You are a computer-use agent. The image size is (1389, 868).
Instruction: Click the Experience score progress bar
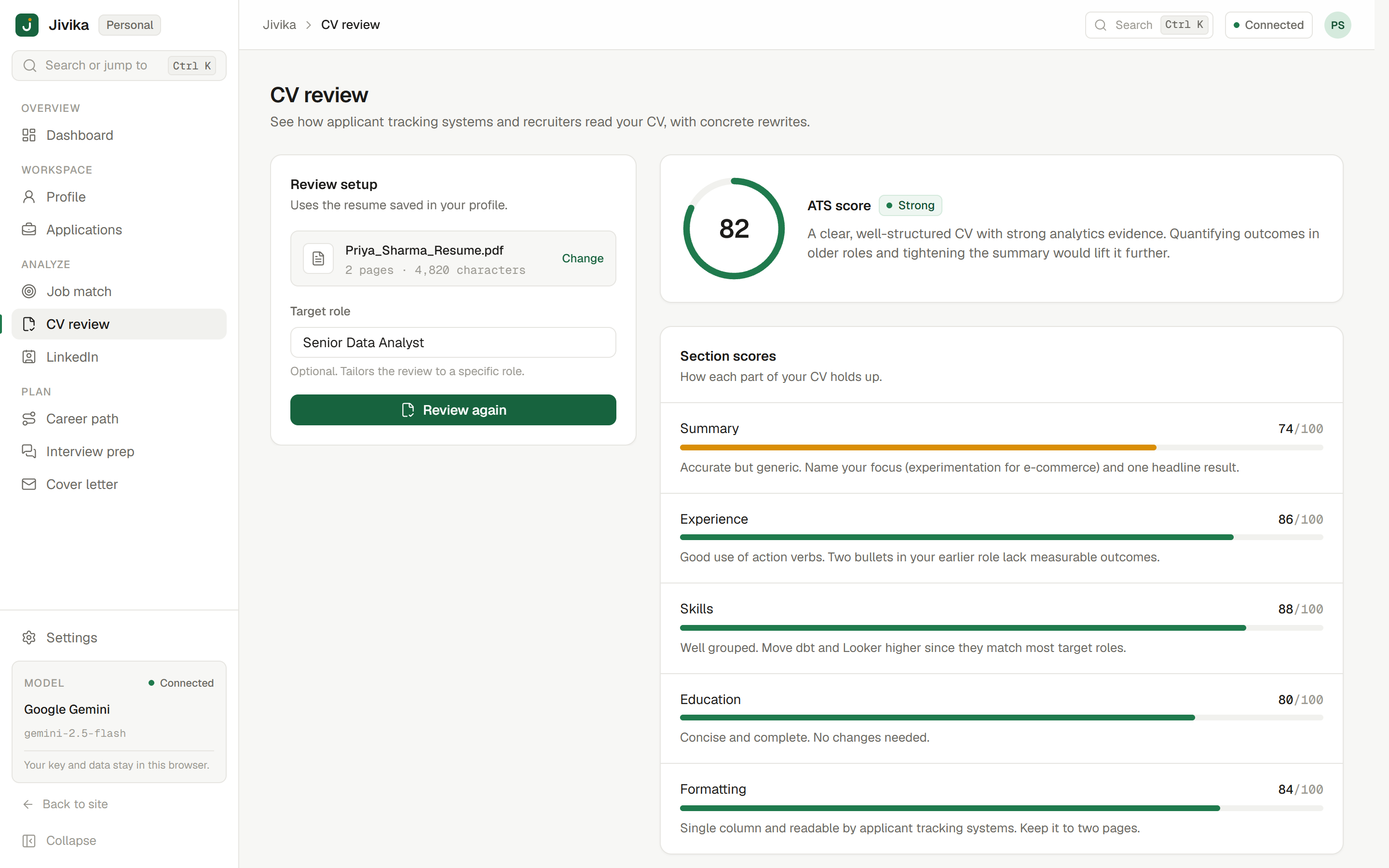pos(1001,537)
